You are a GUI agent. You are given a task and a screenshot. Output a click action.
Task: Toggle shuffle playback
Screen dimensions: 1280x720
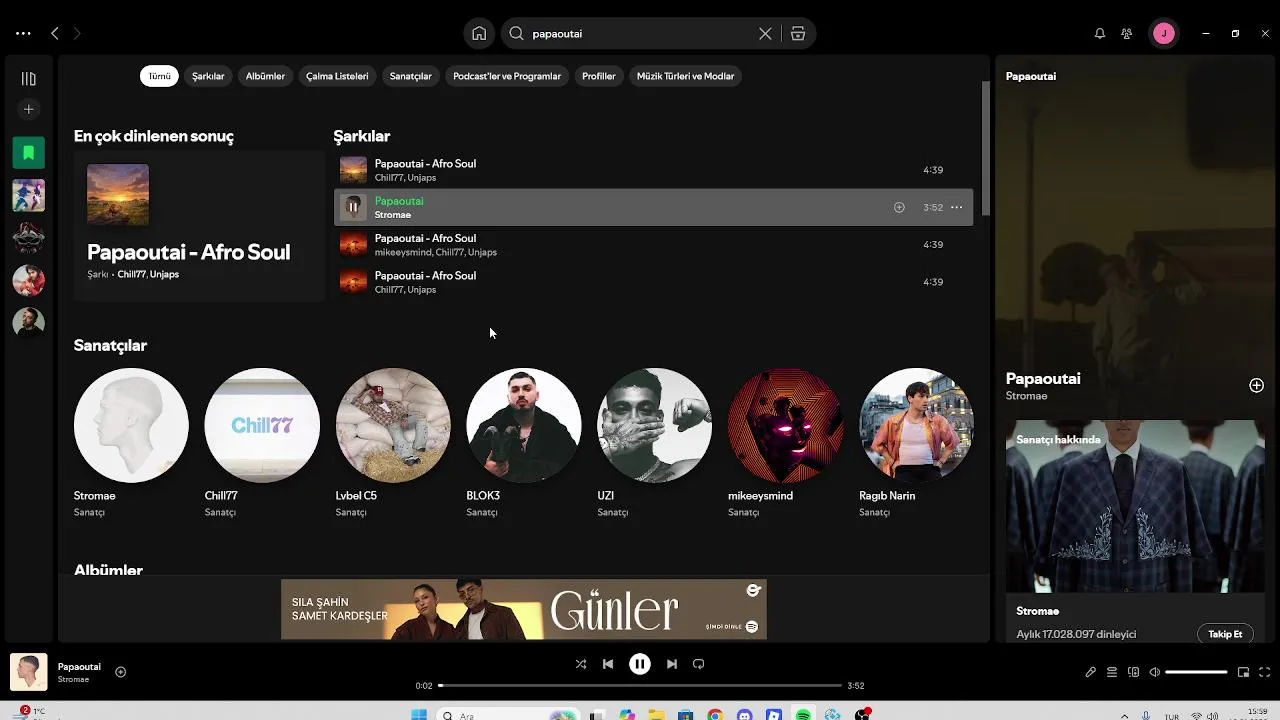pos(581,664)
